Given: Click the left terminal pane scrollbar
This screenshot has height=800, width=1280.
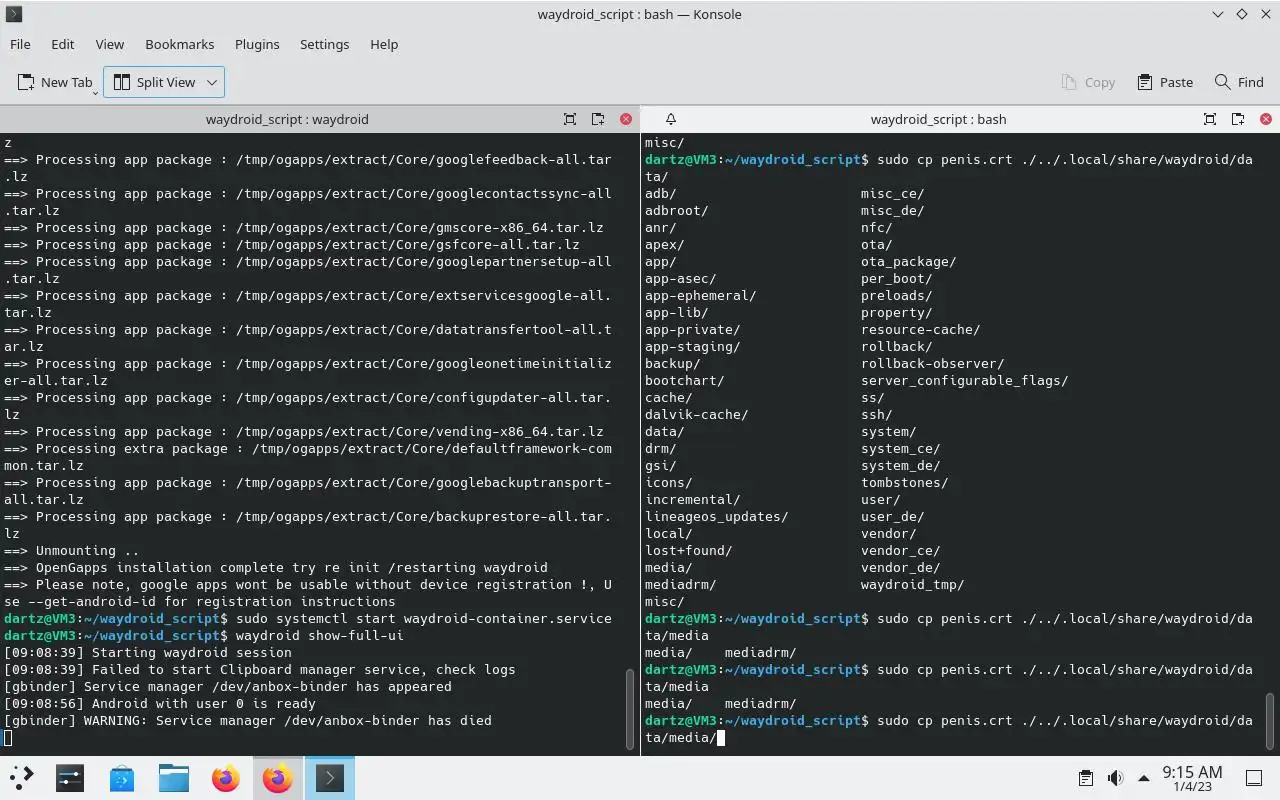Looking at the screenshot, I should point(630,708).
